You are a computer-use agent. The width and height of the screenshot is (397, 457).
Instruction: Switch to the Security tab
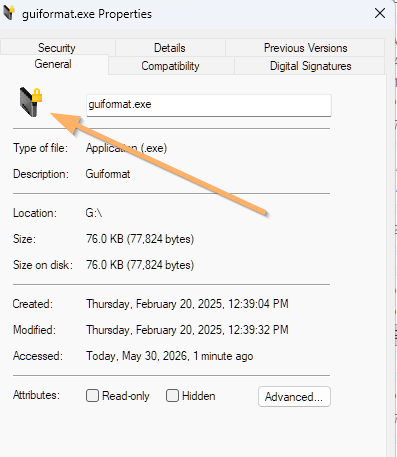tap(57, 48)
